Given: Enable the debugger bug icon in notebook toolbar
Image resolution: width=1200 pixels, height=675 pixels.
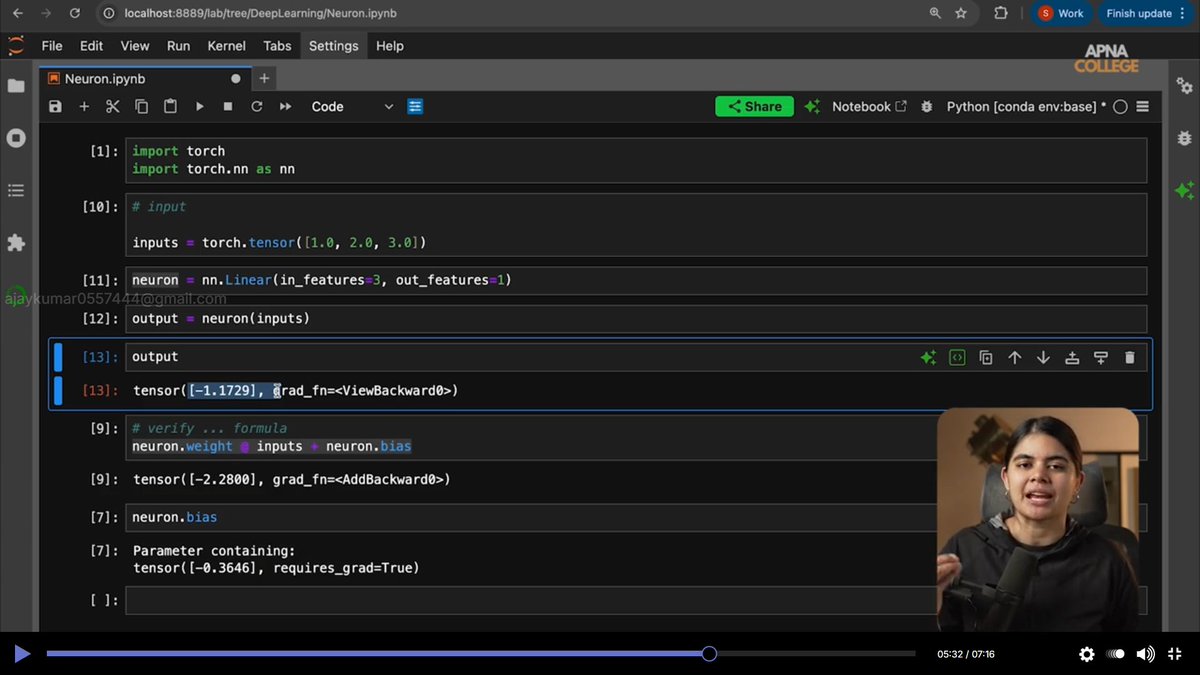Looking at the screenshot, I should pos(927,107).
